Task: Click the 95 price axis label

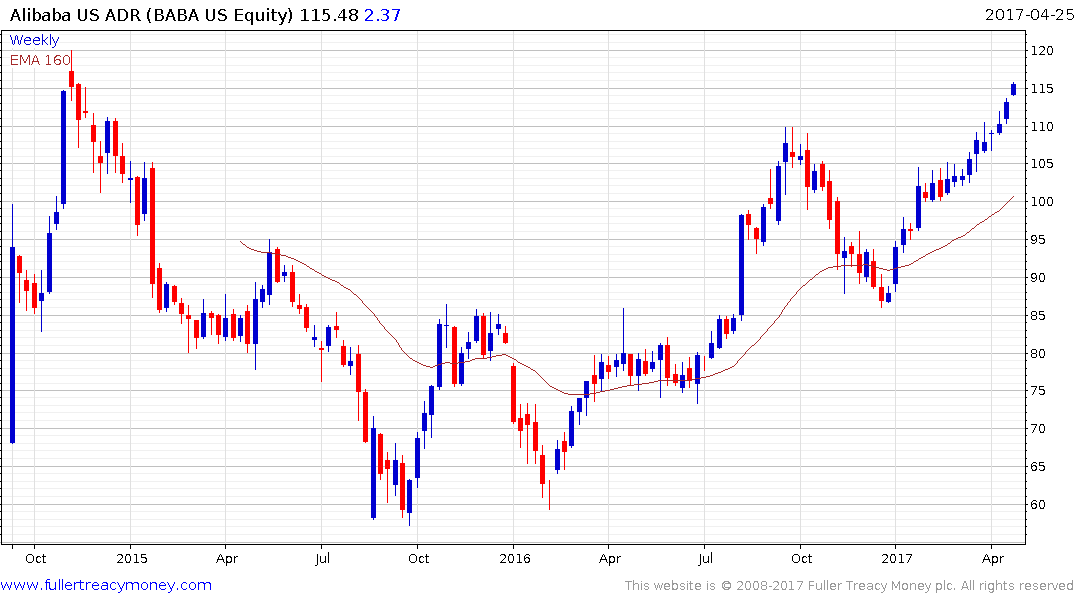Action: 1038,239
